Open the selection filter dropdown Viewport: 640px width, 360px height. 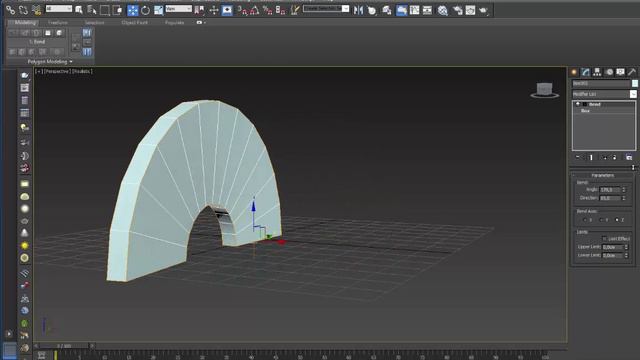pyautogui.click(x=59, y=9)
